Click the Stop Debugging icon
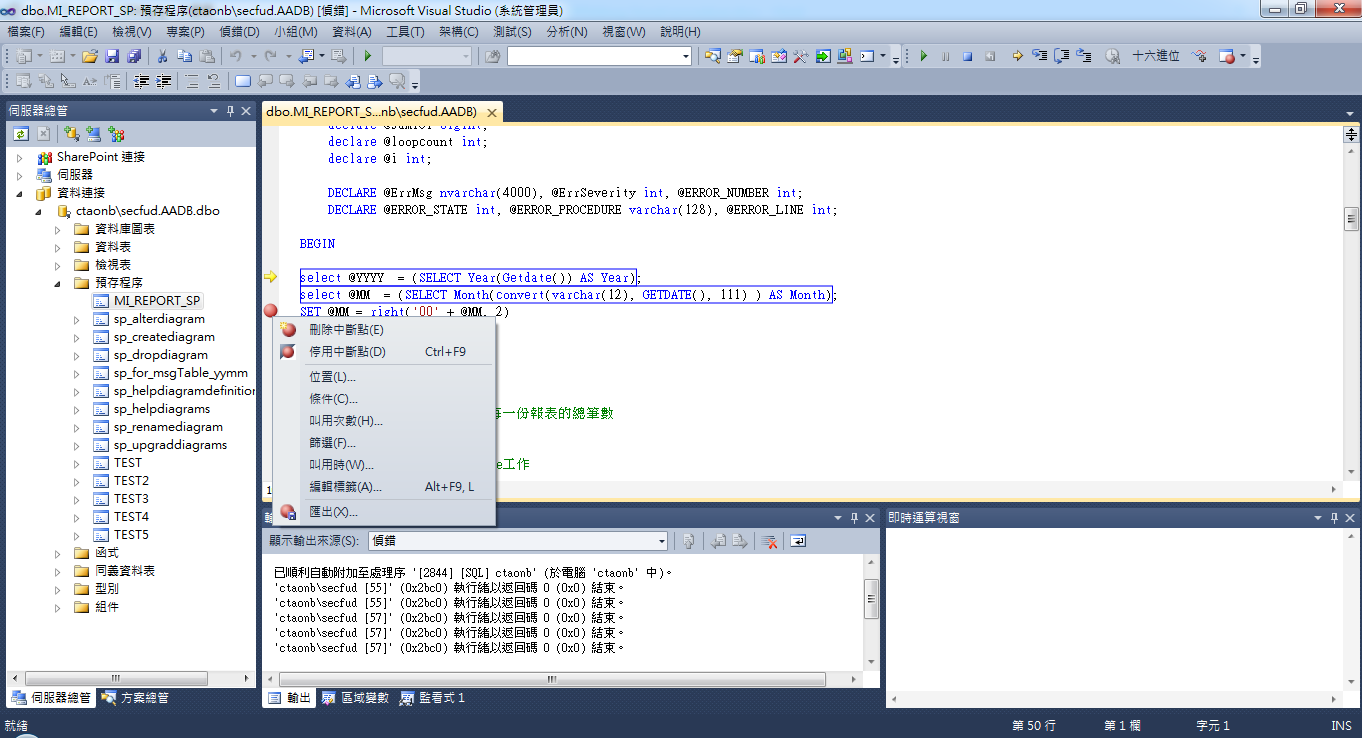Viewport: 1362px width, 738px height. pos(969,56)
